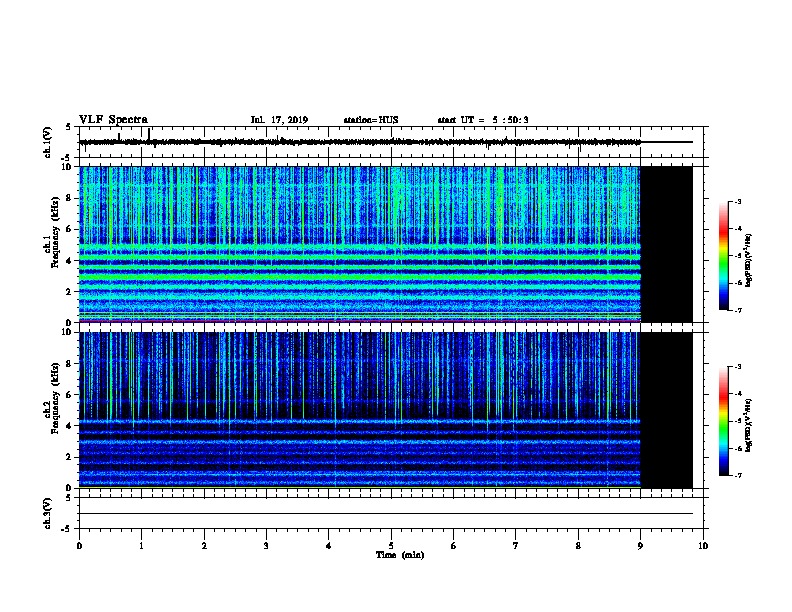
Task: Click inside the ch.2 spectrogram panel
Action: 360,410
